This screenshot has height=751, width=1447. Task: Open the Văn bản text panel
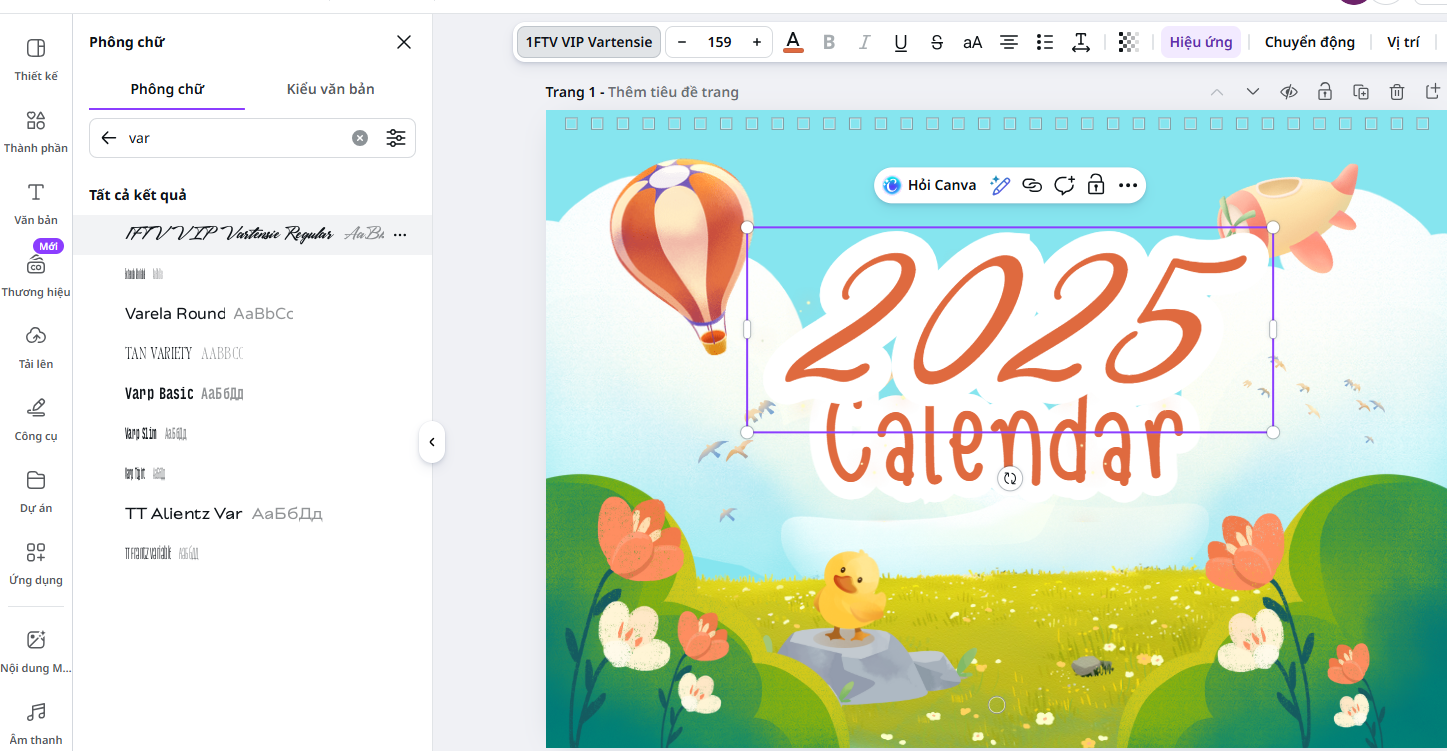click(x=36, y=203)
